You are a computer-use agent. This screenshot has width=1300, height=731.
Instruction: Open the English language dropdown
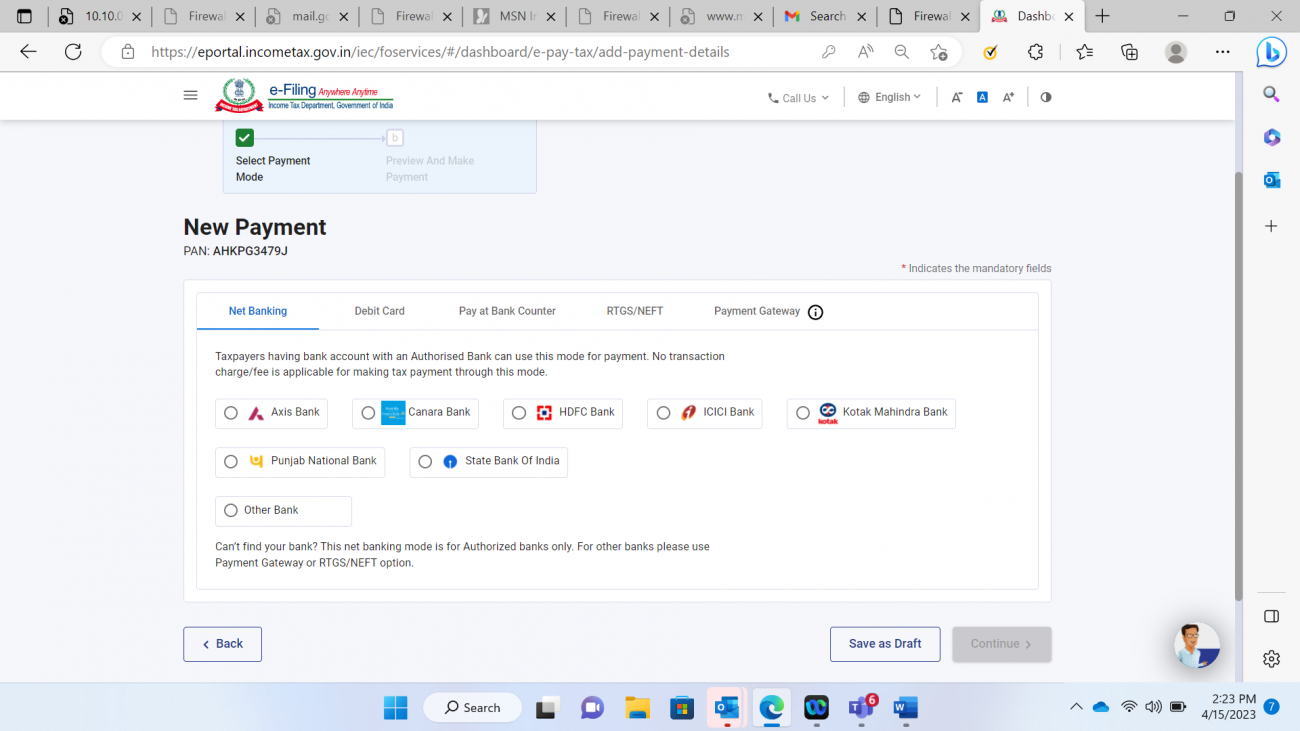pyautogui.click(x=890, y=97)
